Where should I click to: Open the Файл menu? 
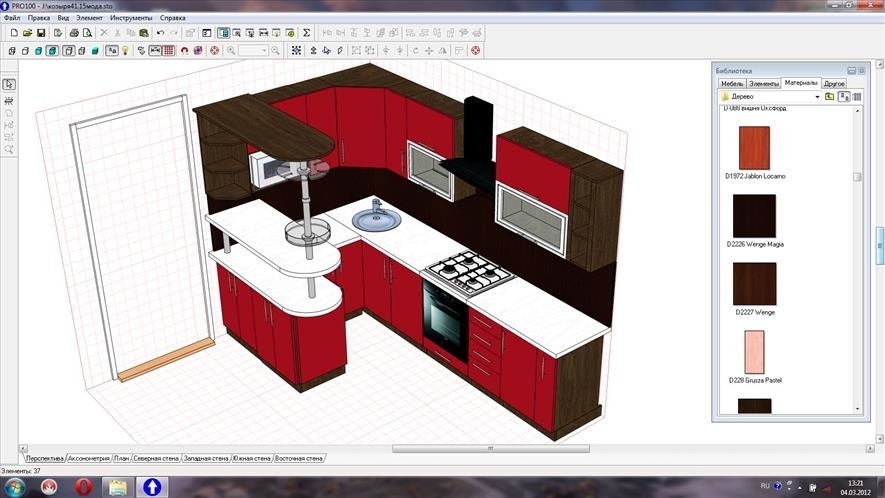coord(12,18)
